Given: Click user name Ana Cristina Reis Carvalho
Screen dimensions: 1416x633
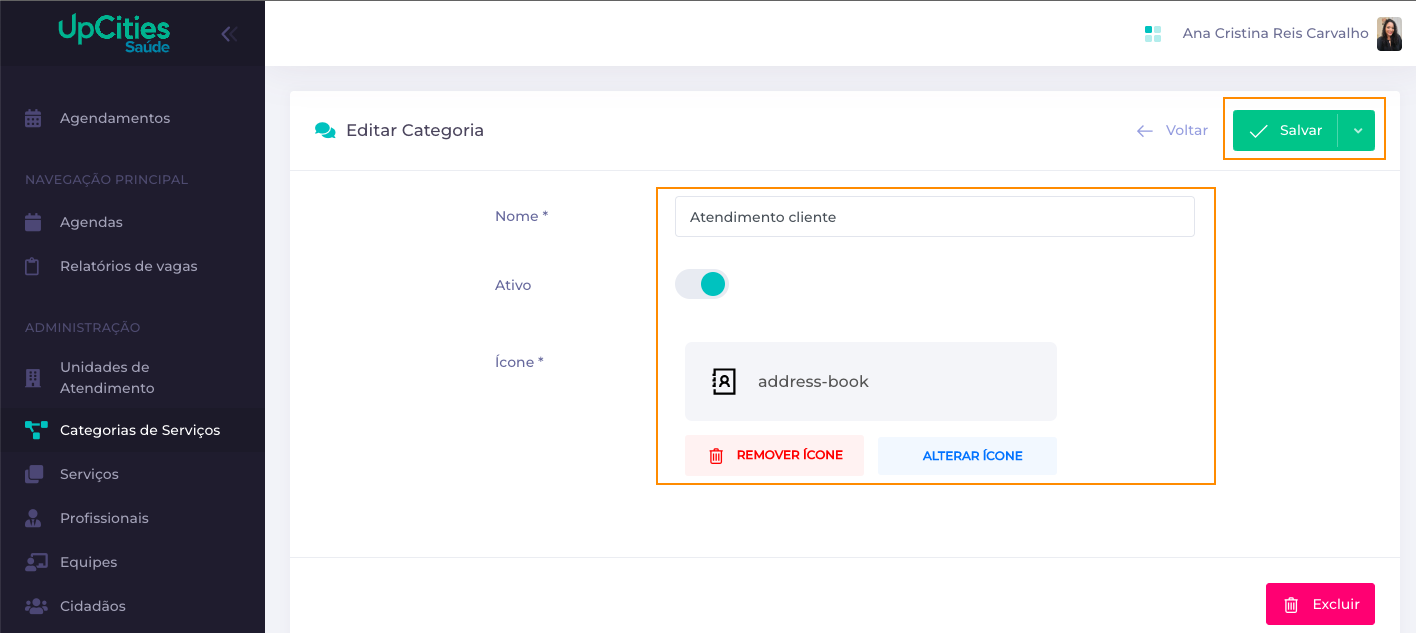Looking at the screenshot, I should pyautogui.click(x=1275, y=33).
